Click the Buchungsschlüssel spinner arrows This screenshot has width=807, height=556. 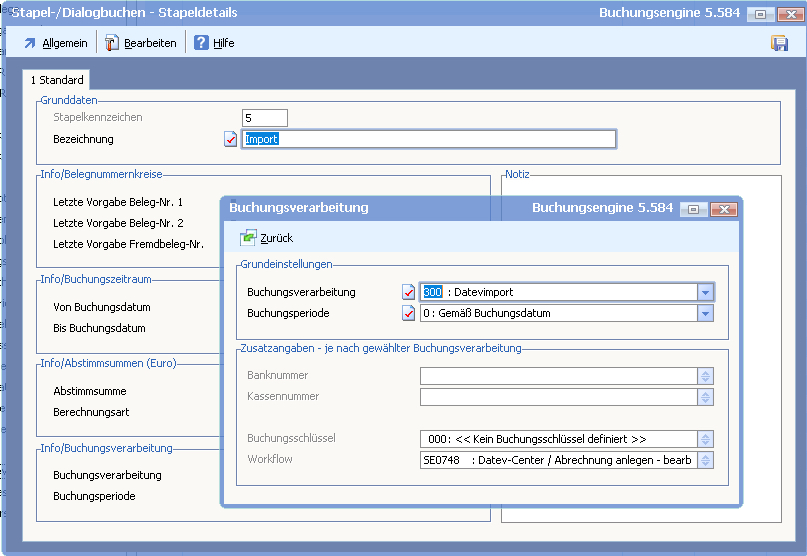(x=705, y=439)
